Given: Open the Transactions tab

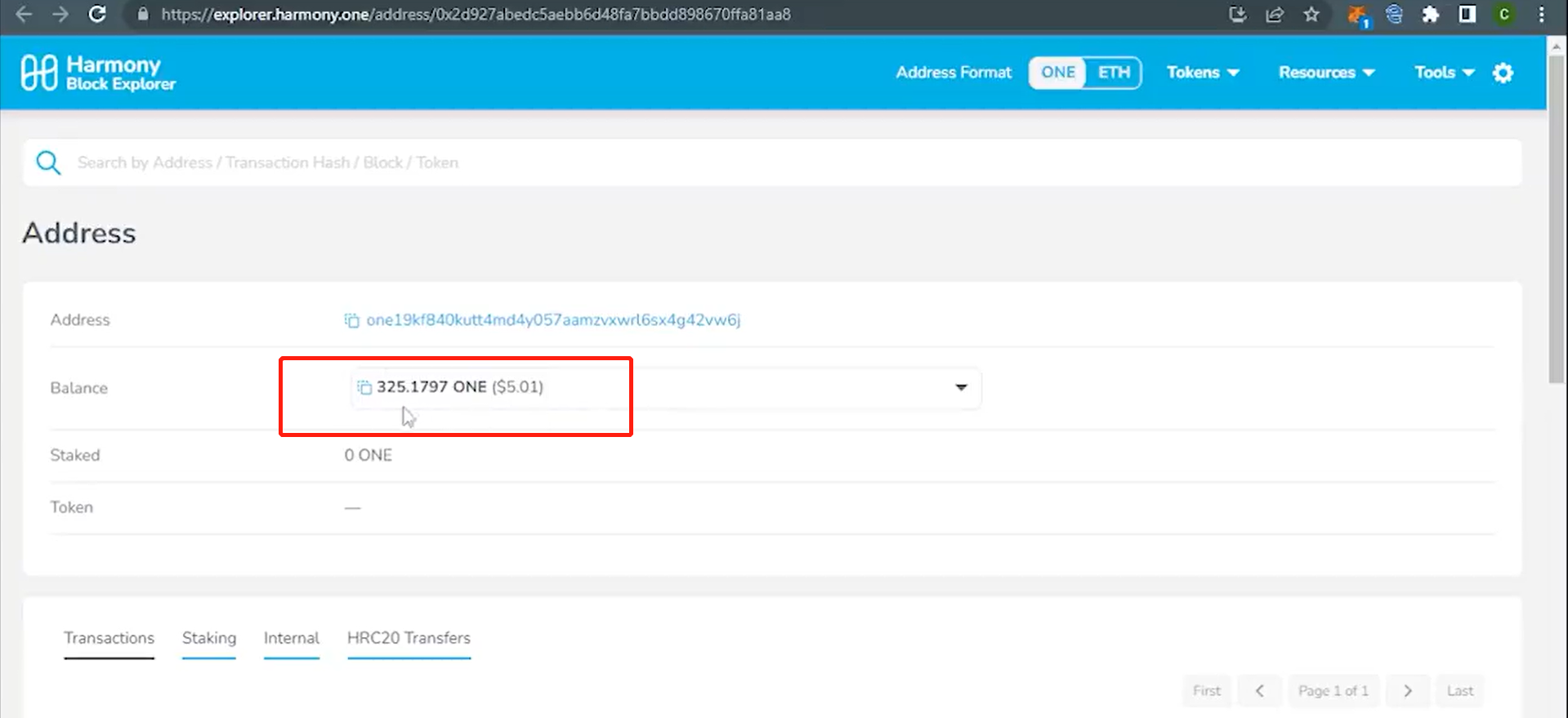Looking at the screenshot, I should [109, 638].
